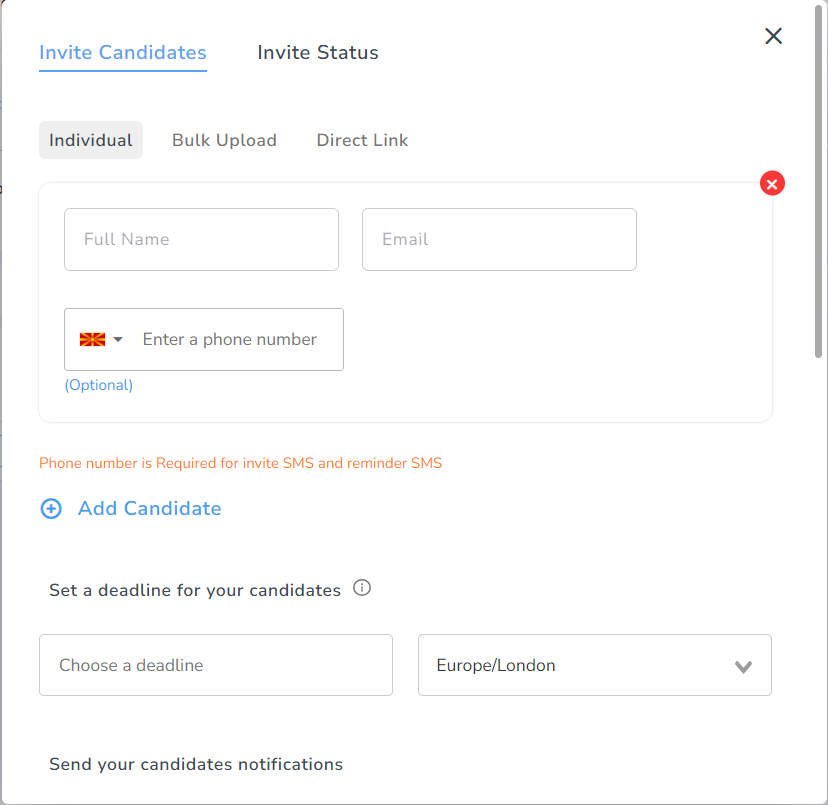Click the chevron arrow in timezone selector
This screenshot has width=828, height=805.
coord(743,667)
